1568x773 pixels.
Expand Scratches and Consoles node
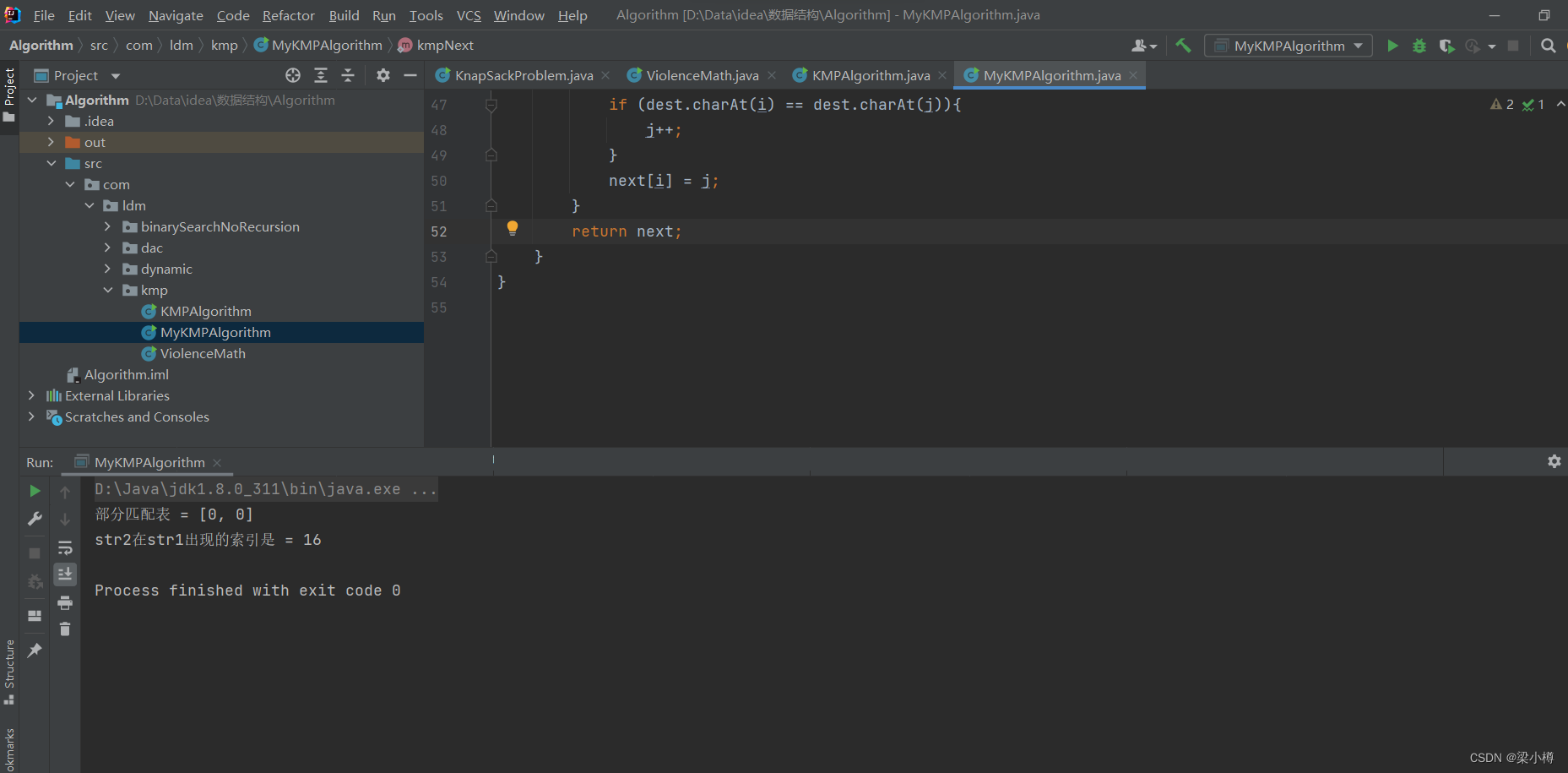point(31,416)
